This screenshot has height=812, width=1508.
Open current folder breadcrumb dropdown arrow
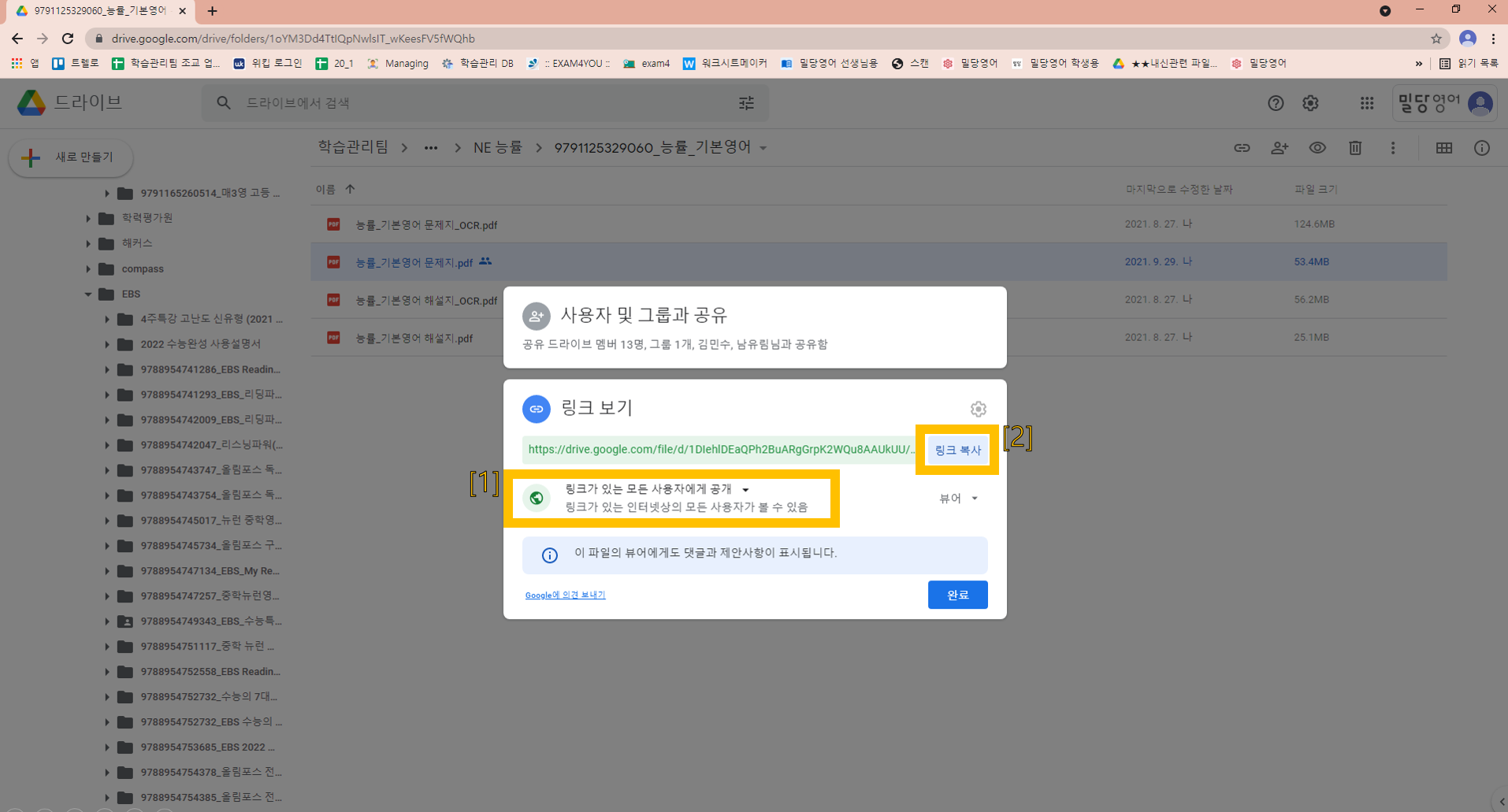[x=763, y=148]
